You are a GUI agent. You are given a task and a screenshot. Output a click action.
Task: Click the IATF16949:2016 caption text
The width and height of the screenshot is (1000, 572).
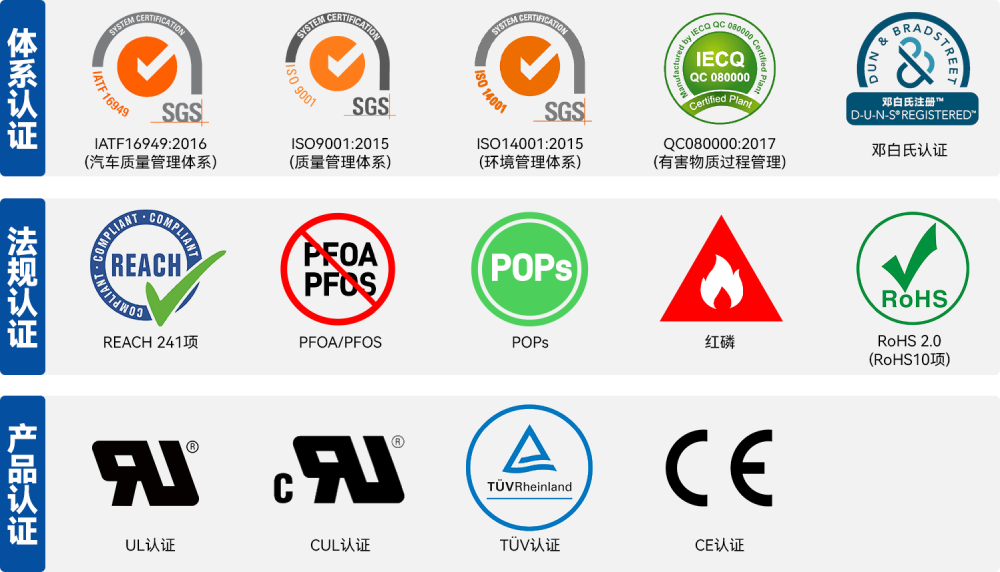(151, 143)
